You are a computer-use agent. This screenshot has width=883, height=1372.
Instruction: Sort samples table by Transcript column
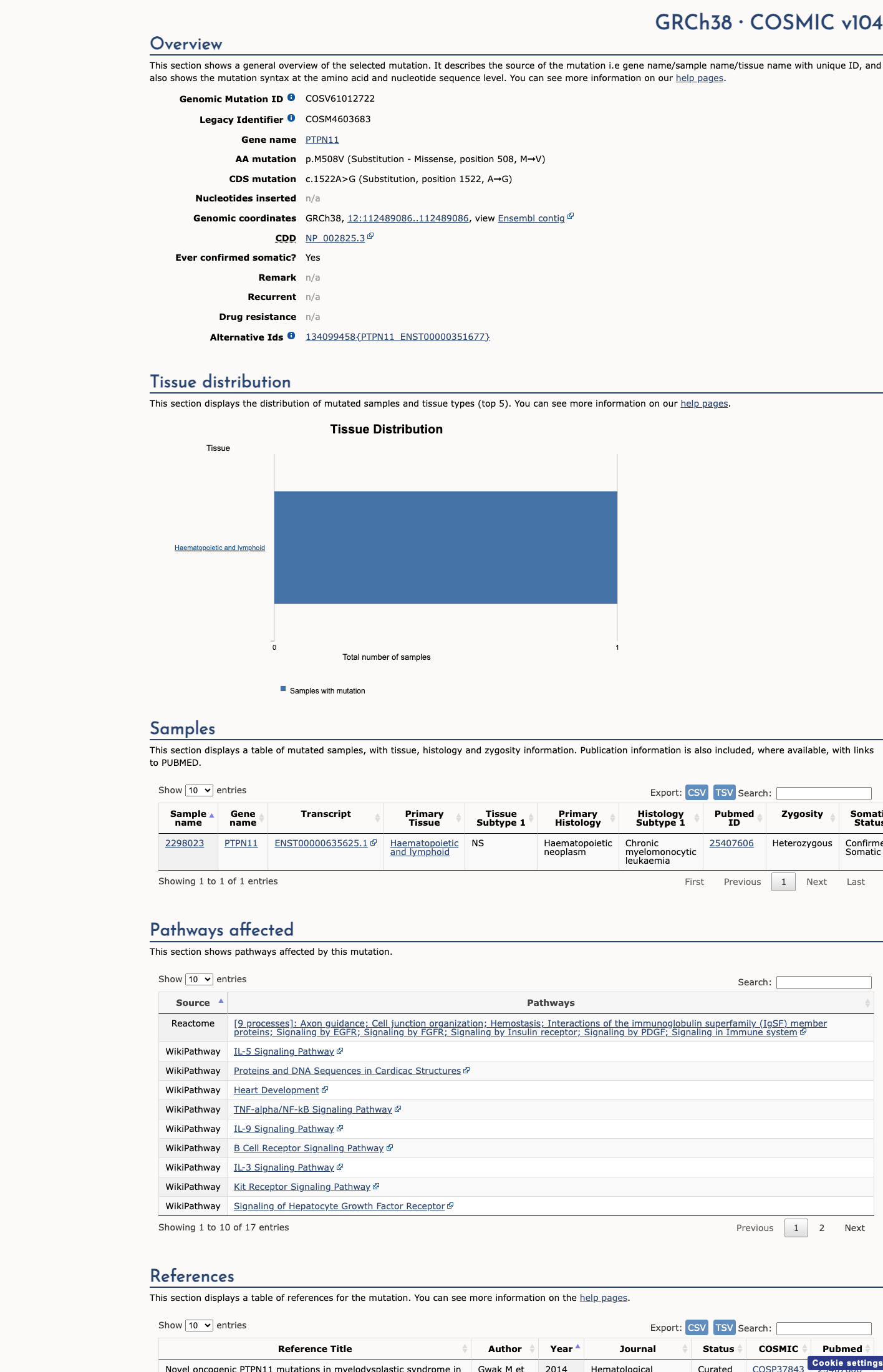(326, 818)
